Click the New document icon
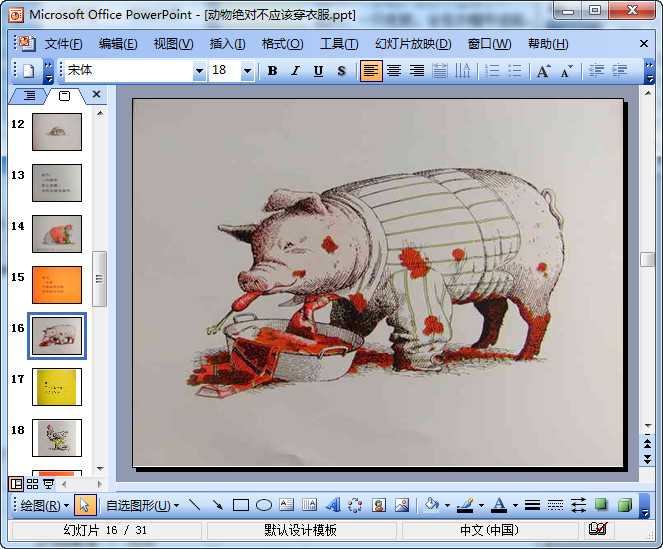The width and height of the screenshot is (663, 549). (x=28, y=71)
